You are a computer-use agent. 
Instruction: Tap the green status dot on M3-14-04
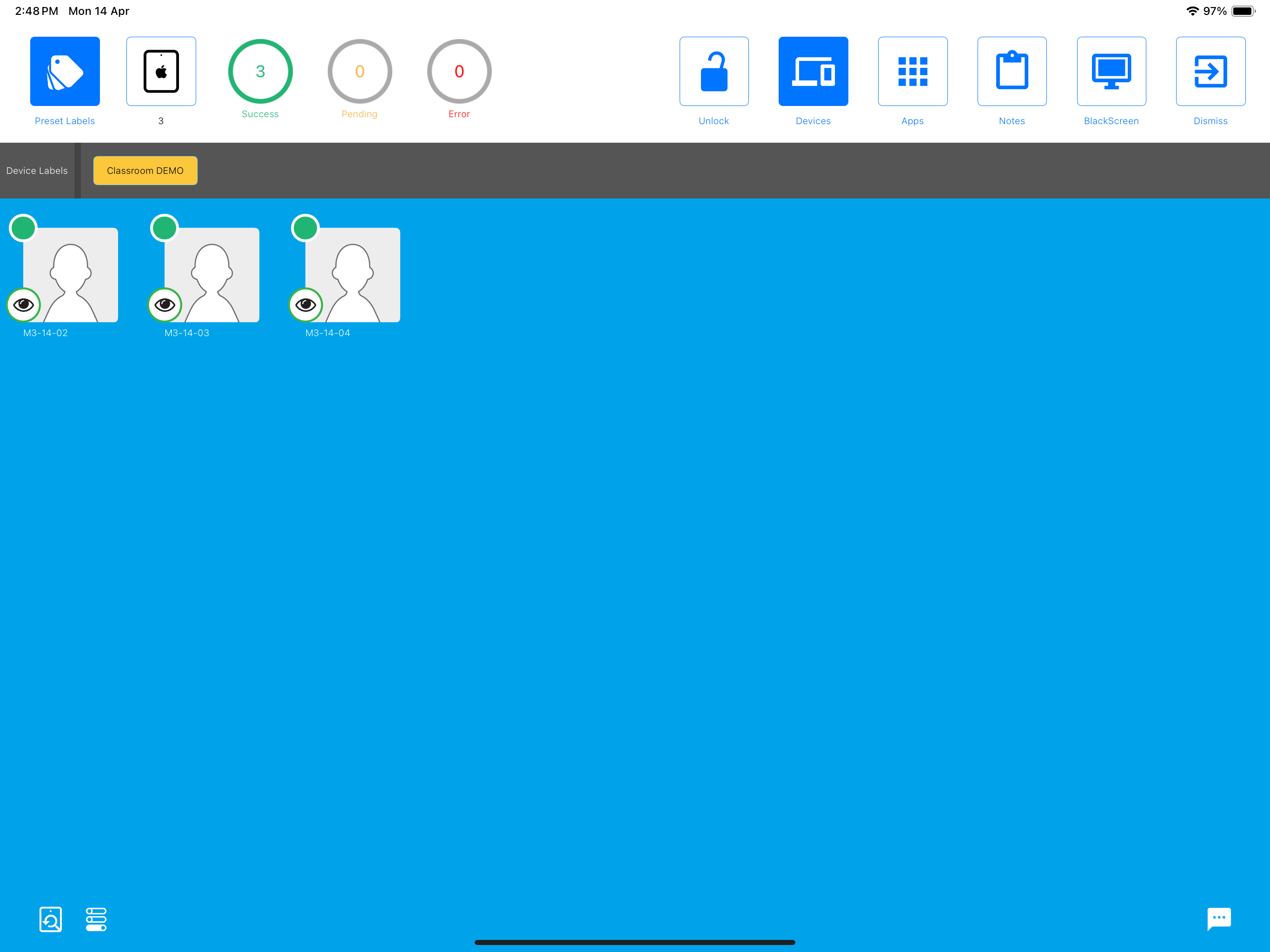click(305, 228)
